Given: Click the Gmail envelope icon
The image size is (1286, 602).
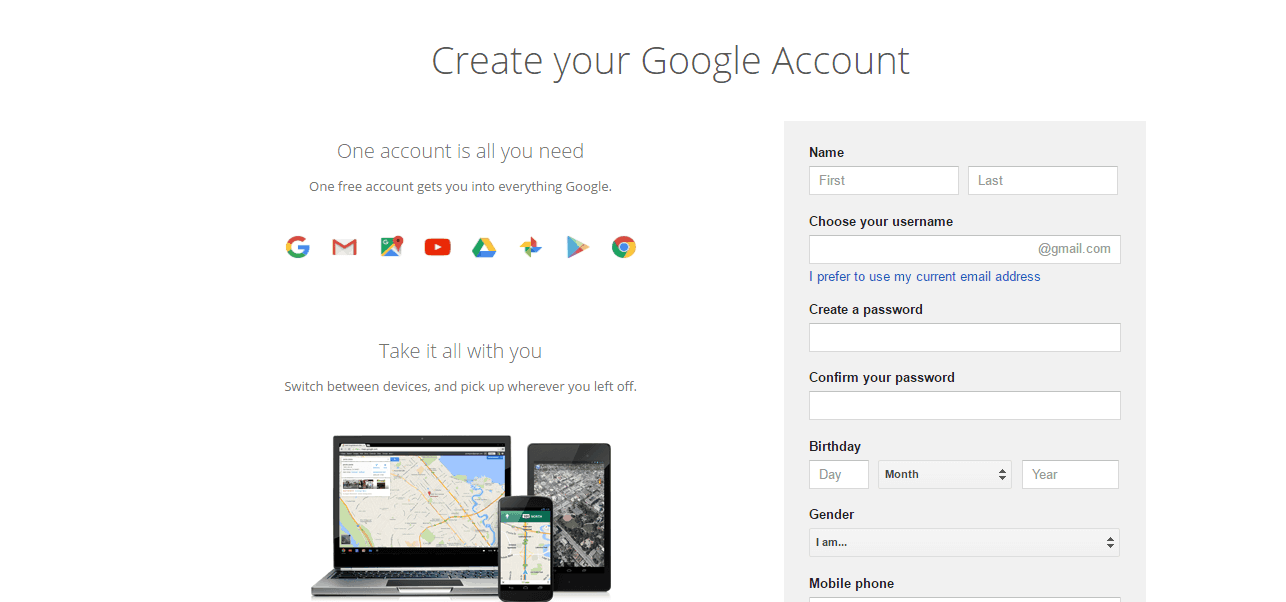Looking at the screenshot, I should tap(344, 247).
